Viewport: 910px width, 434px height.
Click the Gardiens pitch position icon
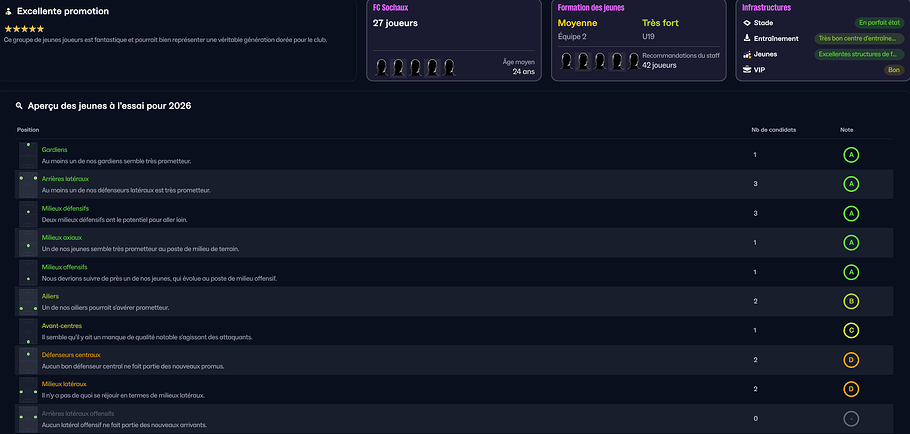(x=27, y=155)
